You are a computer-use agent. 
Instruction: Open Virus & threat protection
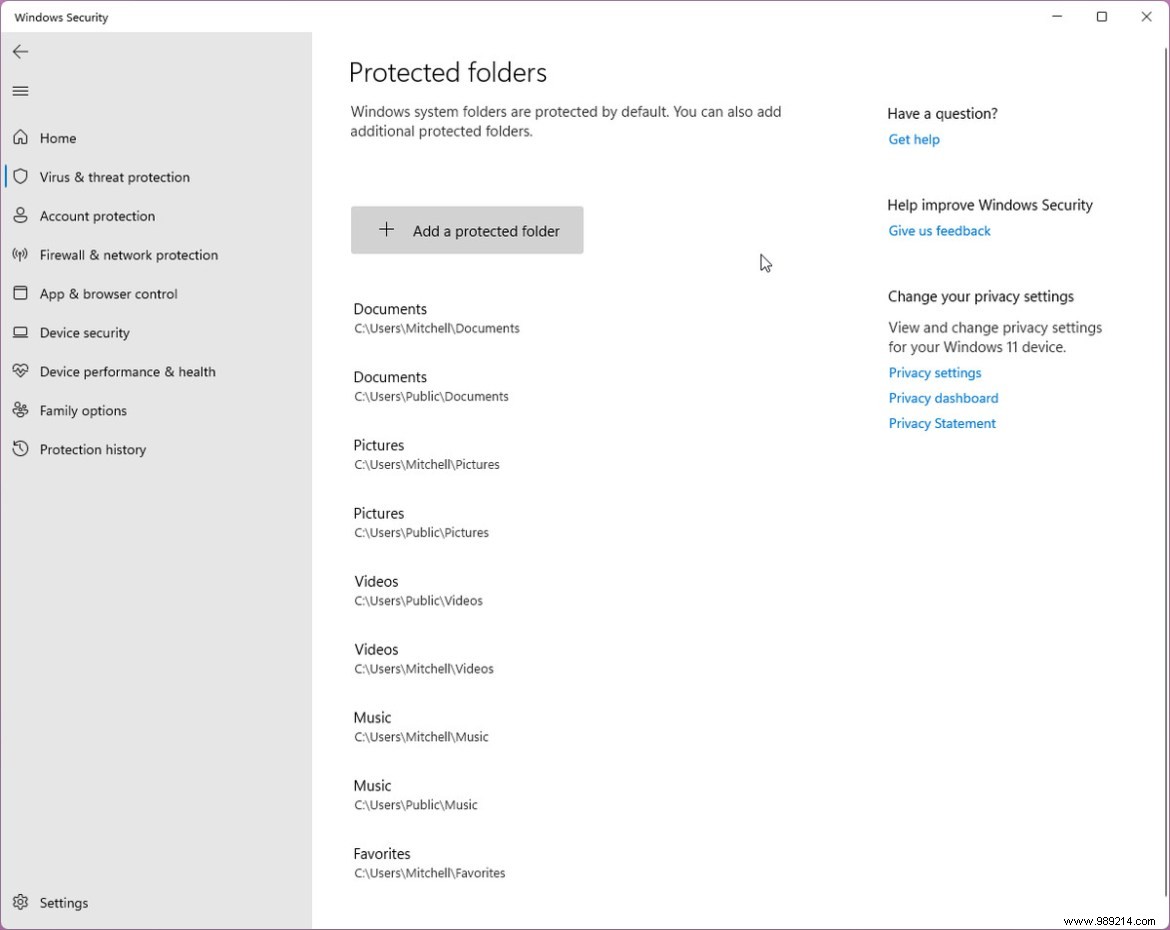click(x=114, y=176)
